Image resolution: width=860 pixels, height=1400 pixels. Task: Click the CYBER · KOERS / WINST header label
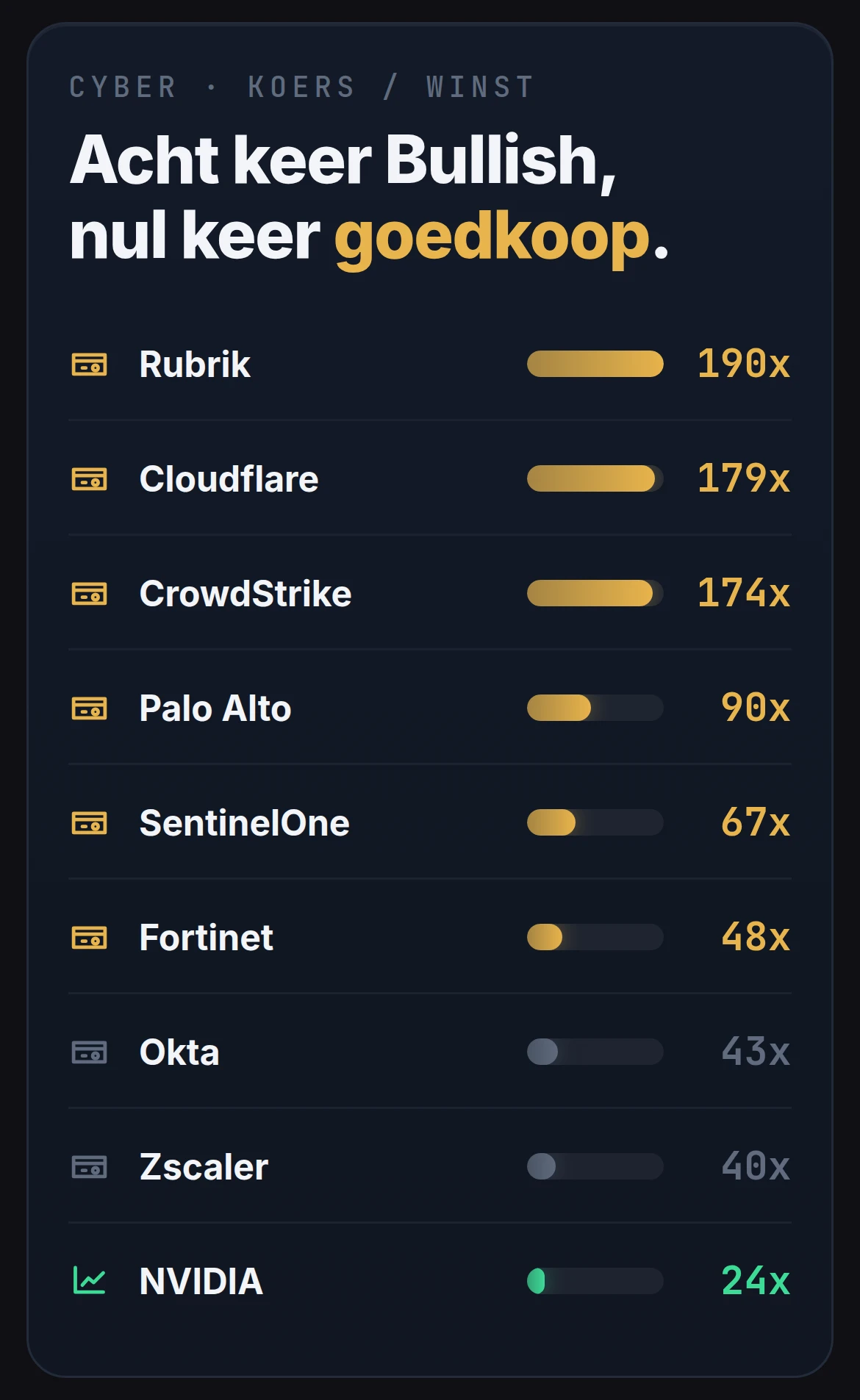(x=301, y=87)
